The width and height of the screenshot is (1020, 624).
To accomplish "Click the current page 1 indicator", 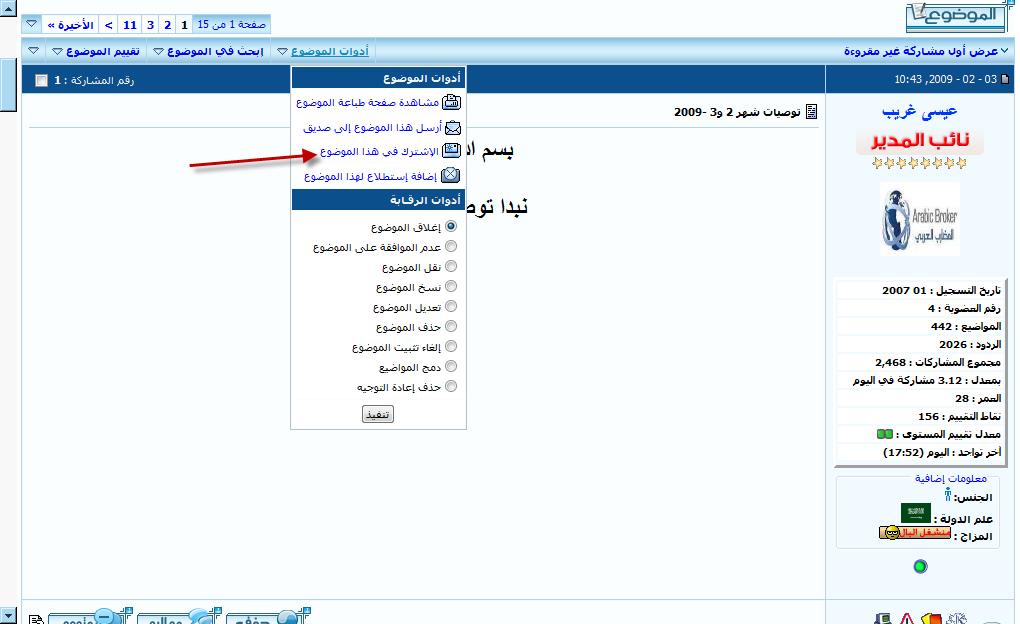I will [184, 25].
